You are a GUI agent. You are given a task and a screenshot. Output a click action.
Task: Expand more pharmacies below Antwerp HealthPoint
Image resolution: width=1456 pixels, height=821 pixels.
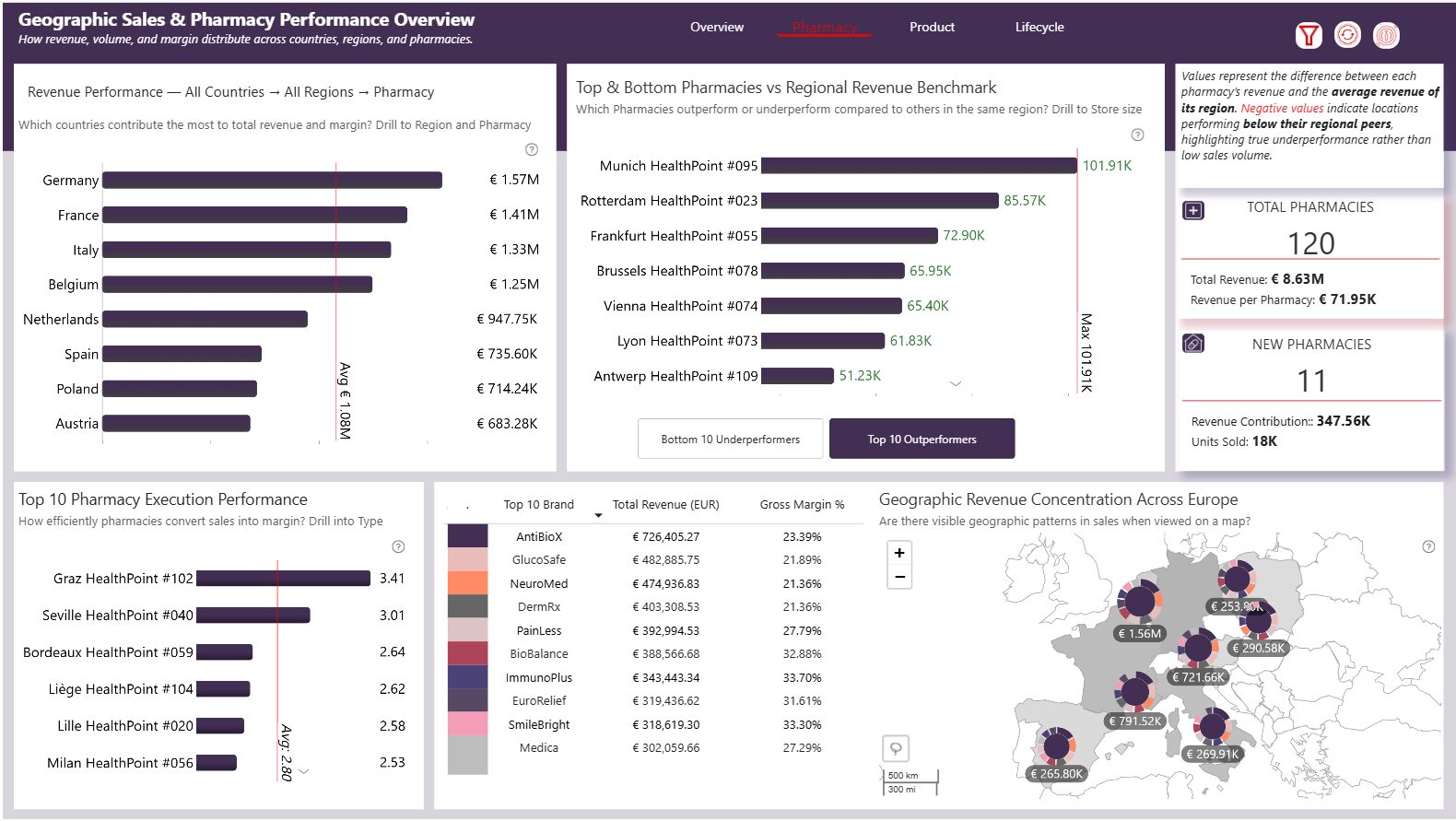(x=956, y=383)
